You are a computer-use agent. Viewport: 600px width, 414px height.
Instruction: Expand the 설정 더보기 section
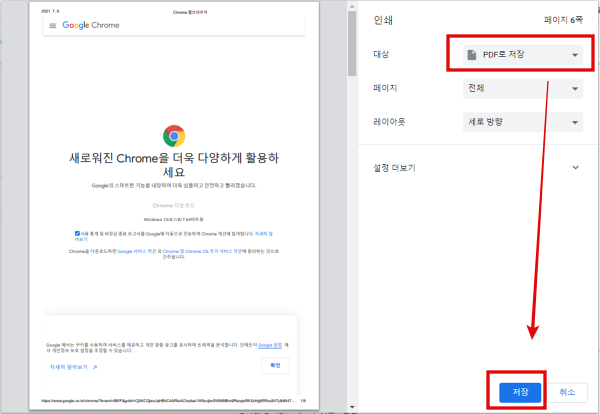pyautogui.click(x=476, y=168)
